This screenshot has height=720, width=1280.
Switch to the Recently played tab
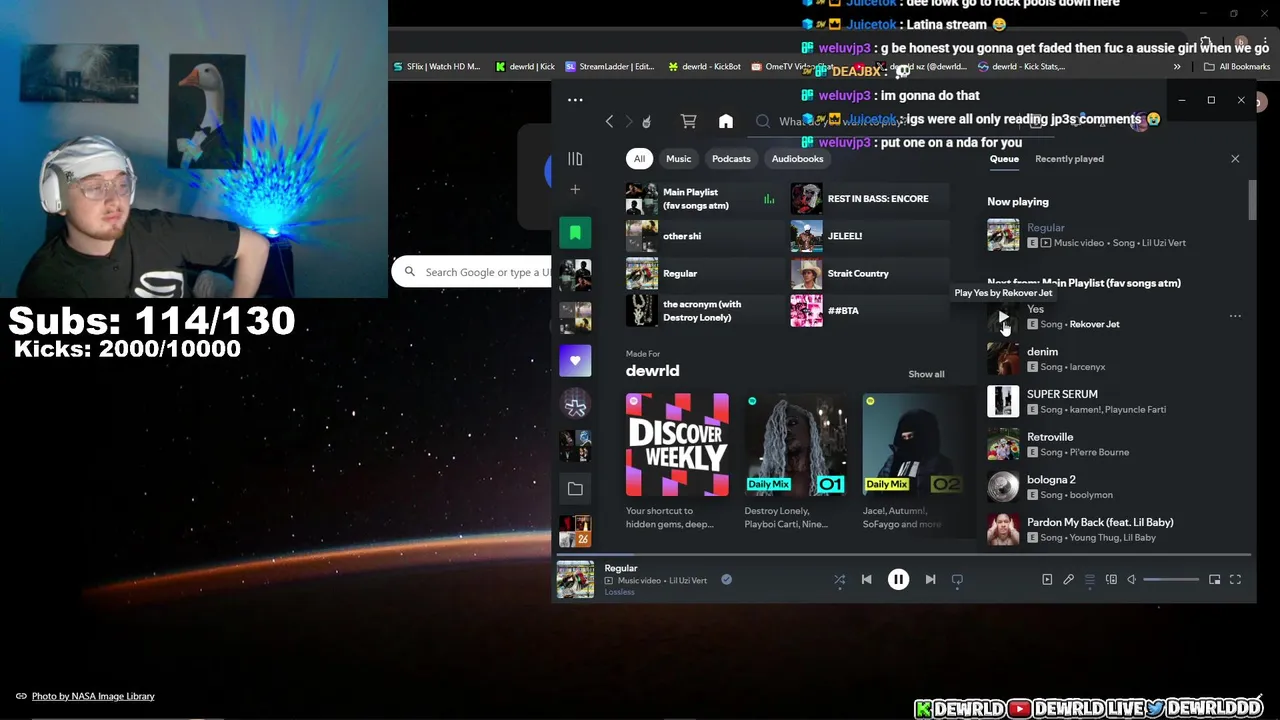(x=1069, y=159)
